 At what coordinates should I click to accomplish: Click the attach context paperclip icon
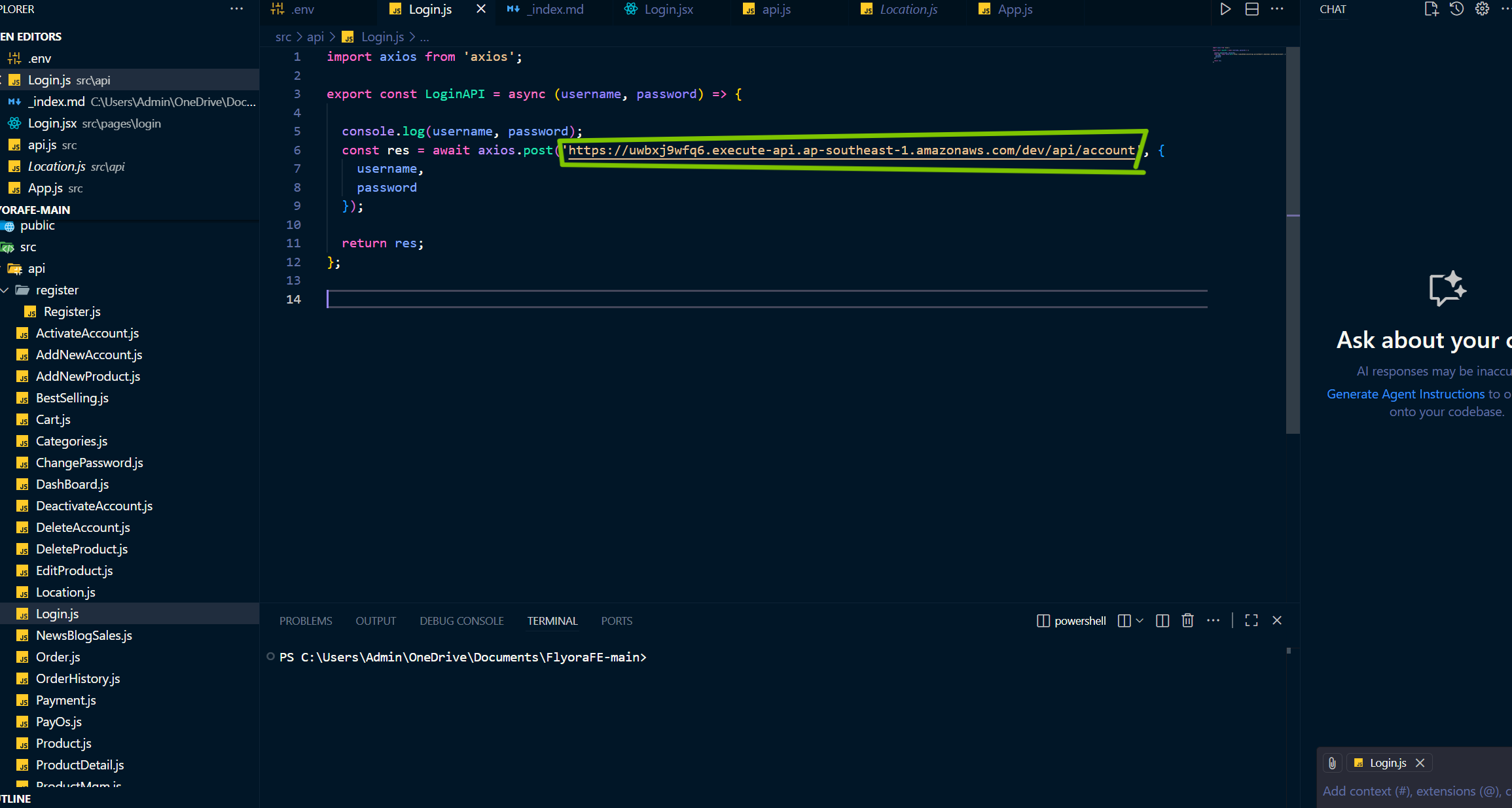click(1332, 763)
